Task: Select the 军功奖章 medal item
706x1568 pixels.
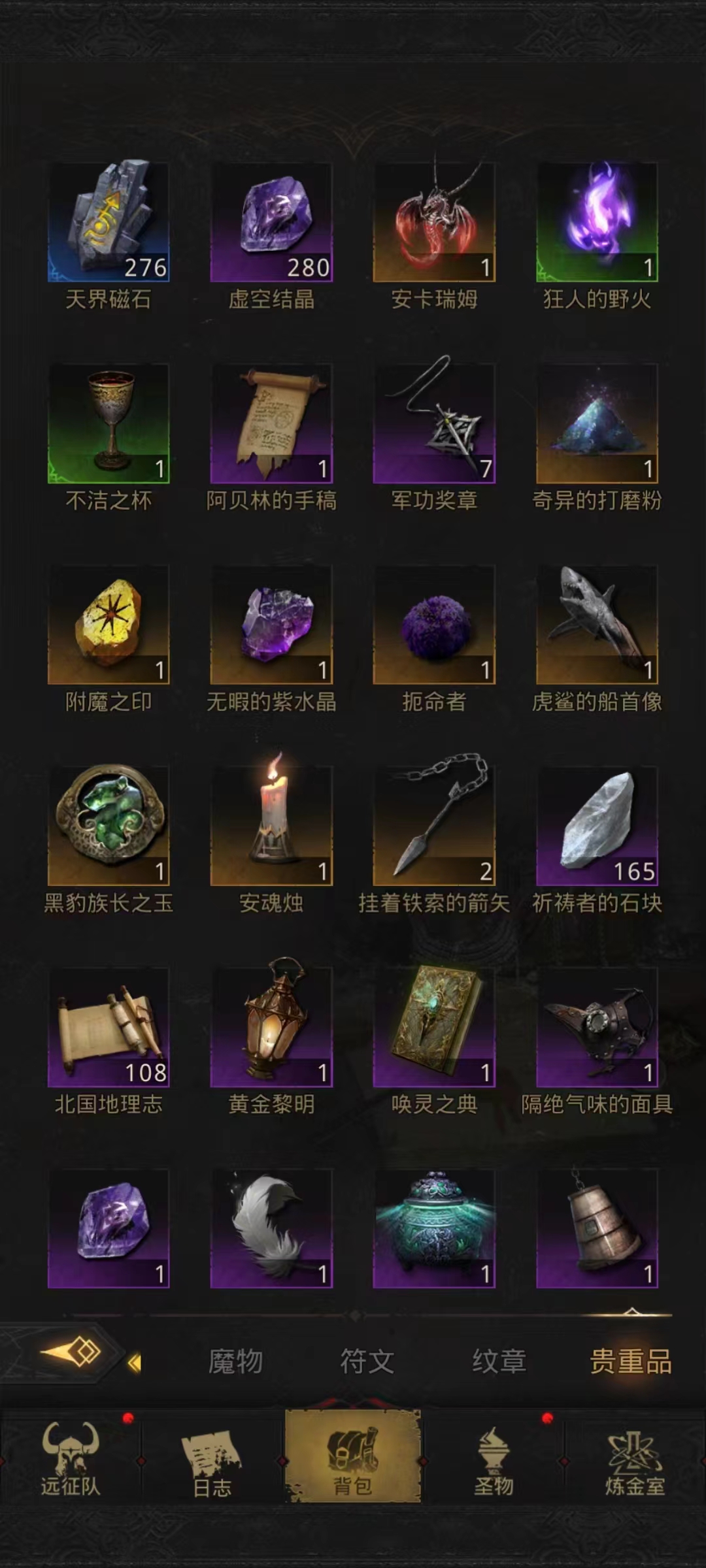Action: point(434,423)
